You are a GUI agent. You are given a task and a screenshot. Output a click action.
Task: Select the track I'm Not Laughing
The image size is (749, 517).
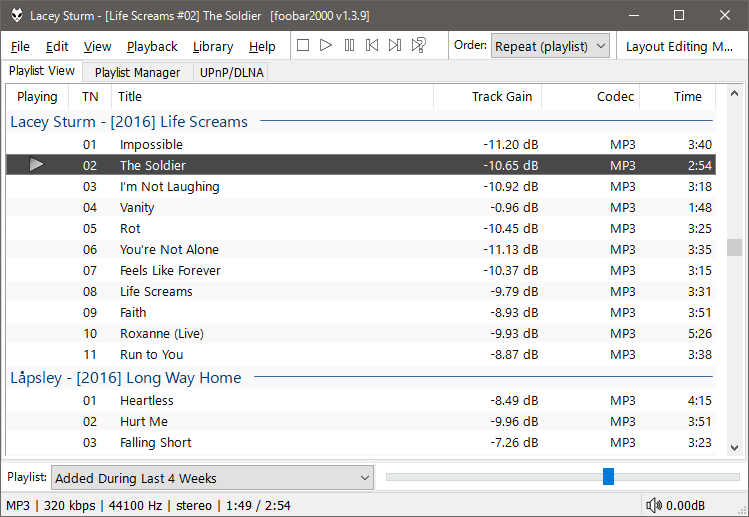coord(361,186)
